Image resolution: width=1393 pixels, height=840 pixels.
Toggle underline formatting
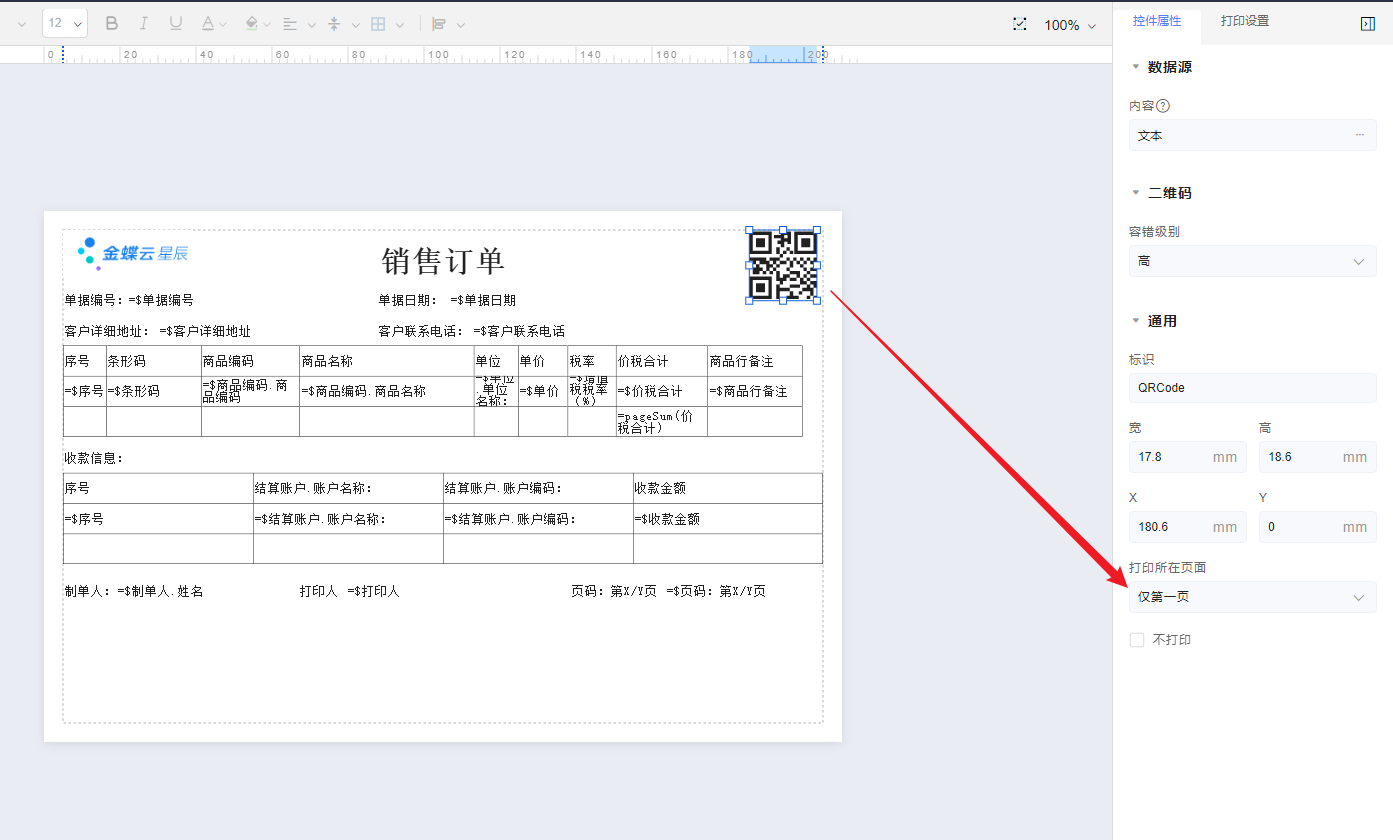pyautogui.click(x=176, y=23)
